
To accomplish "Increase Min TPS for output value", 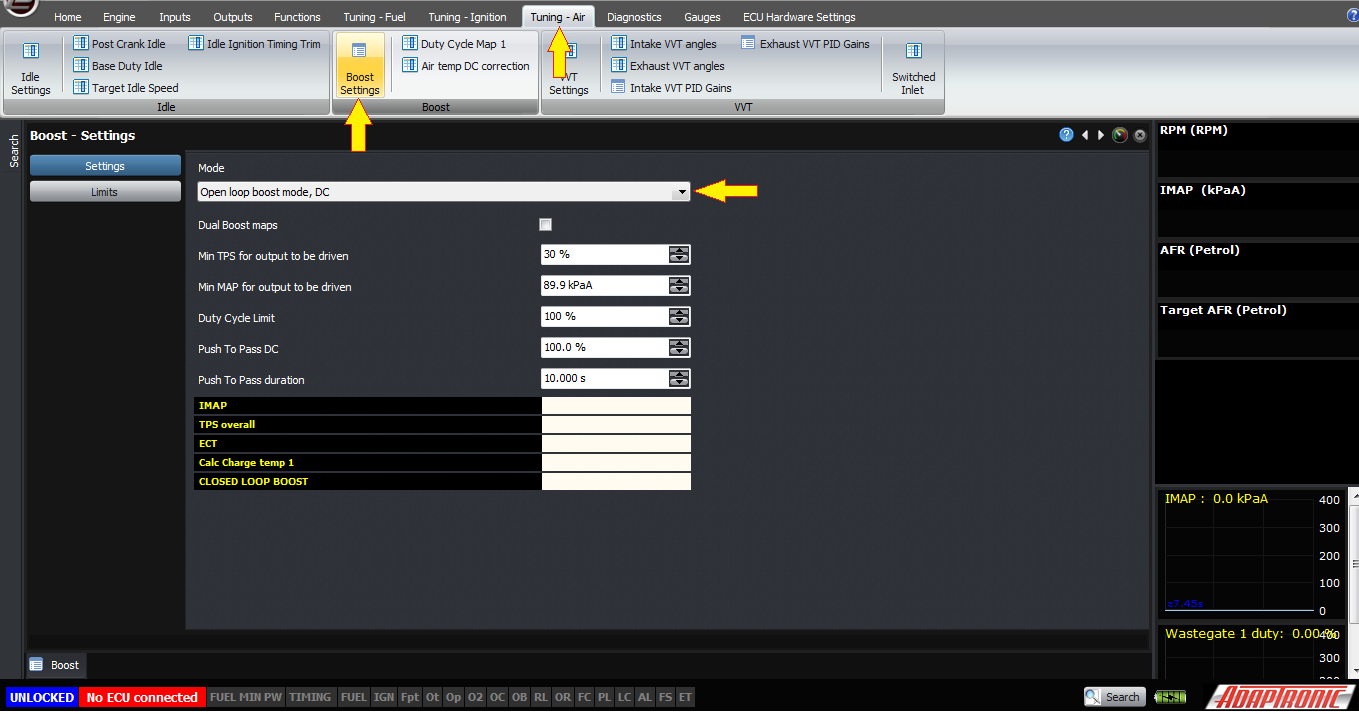I will [x=679, y=250].
